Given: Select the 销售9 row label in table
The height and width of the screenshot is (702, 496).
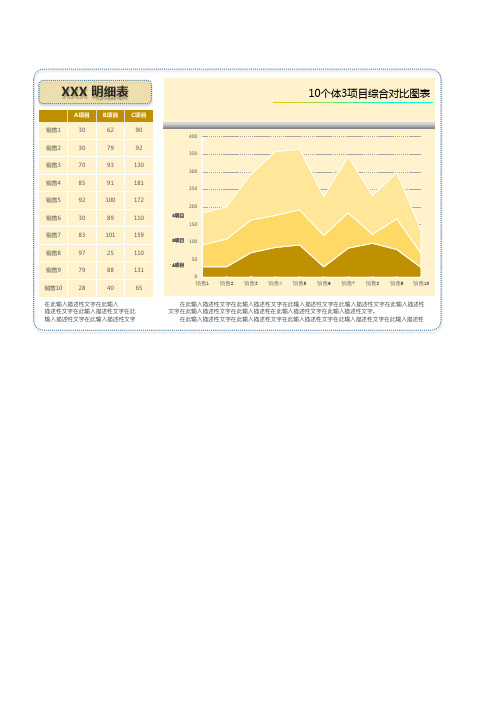Looking at the screenshot, I should click(53, 270).
